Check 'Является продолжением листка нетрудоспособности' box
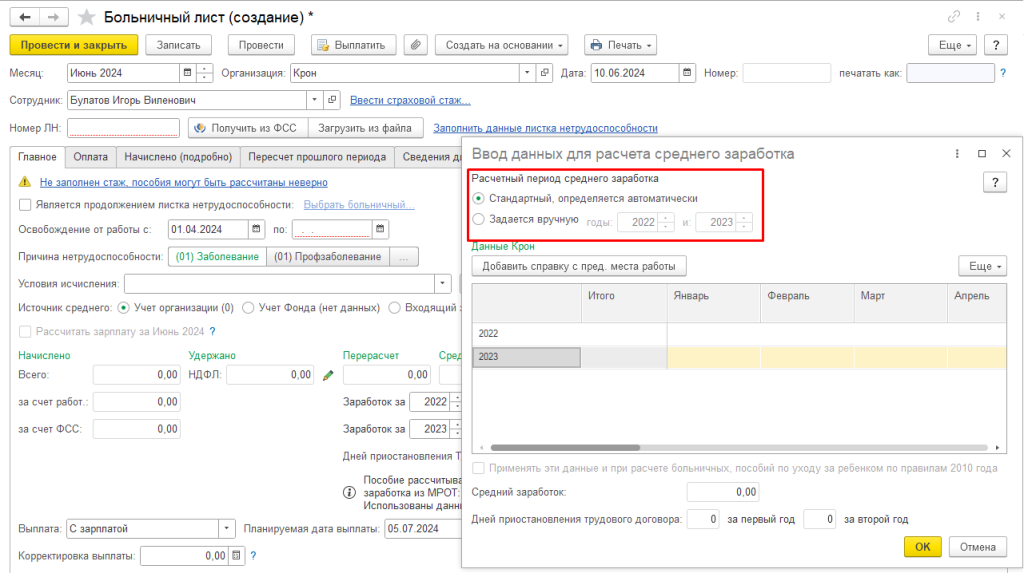1024x573 pixels. tap(26, 204)
